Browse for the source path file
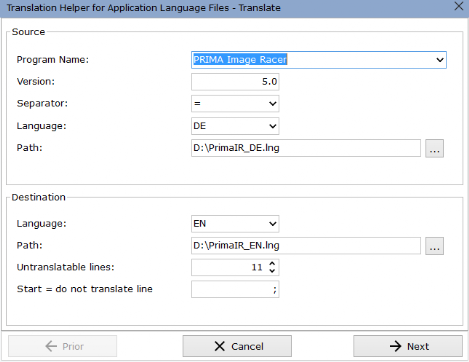 point(434,148)
